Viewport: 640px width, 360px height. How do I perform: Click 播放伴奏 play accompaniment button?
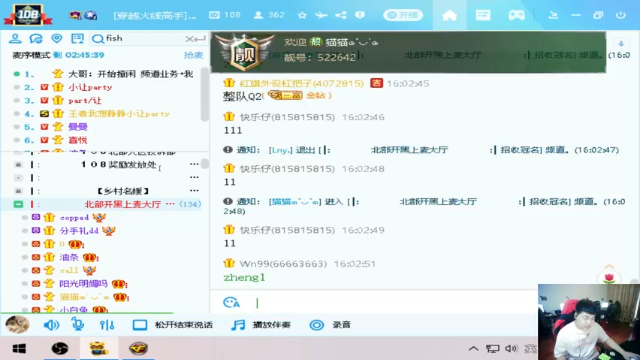[260, 325]
